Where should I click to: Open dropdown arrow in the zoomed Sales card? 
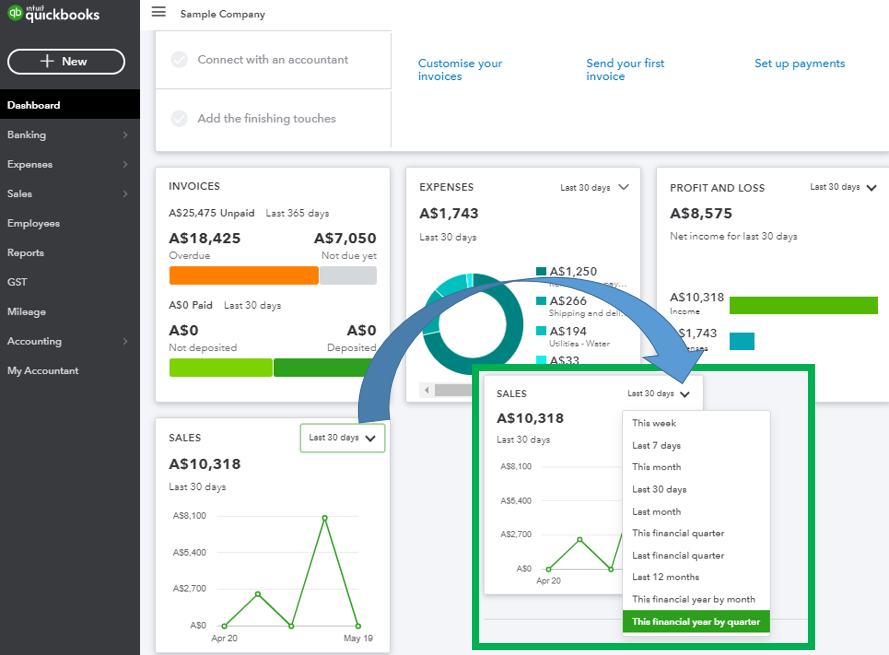tap(685, 394)
